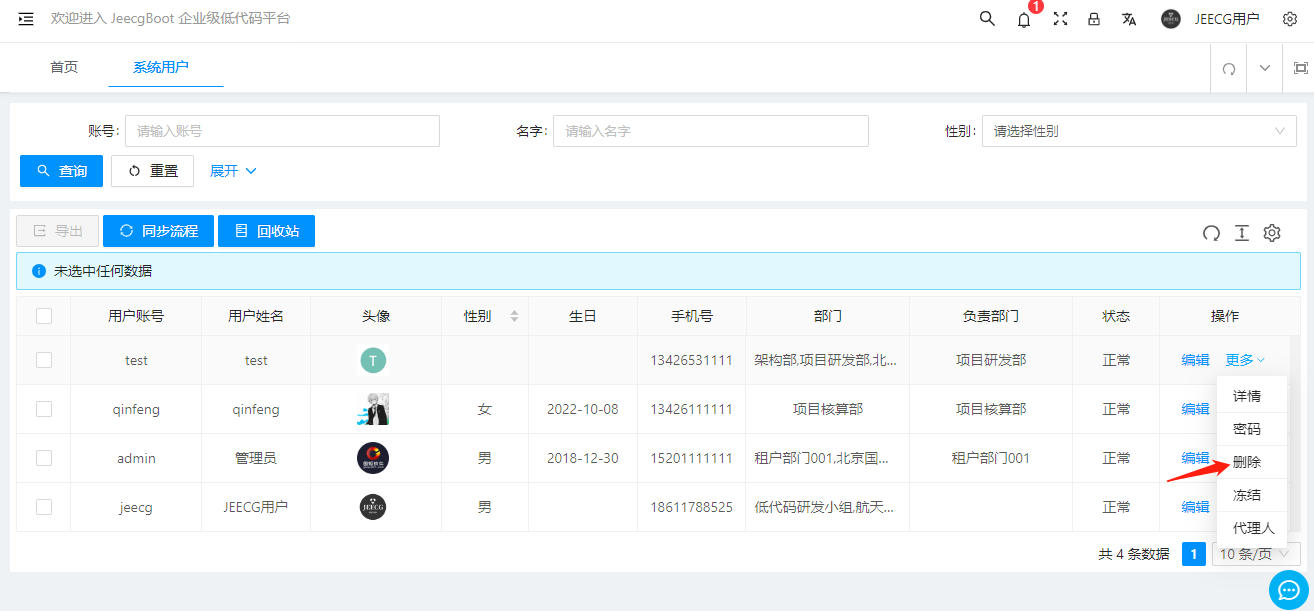Click the 回收站 recycle bin button
Image resolution: width=1314 pixels, height=611 pixels.
tap(266, 231)
